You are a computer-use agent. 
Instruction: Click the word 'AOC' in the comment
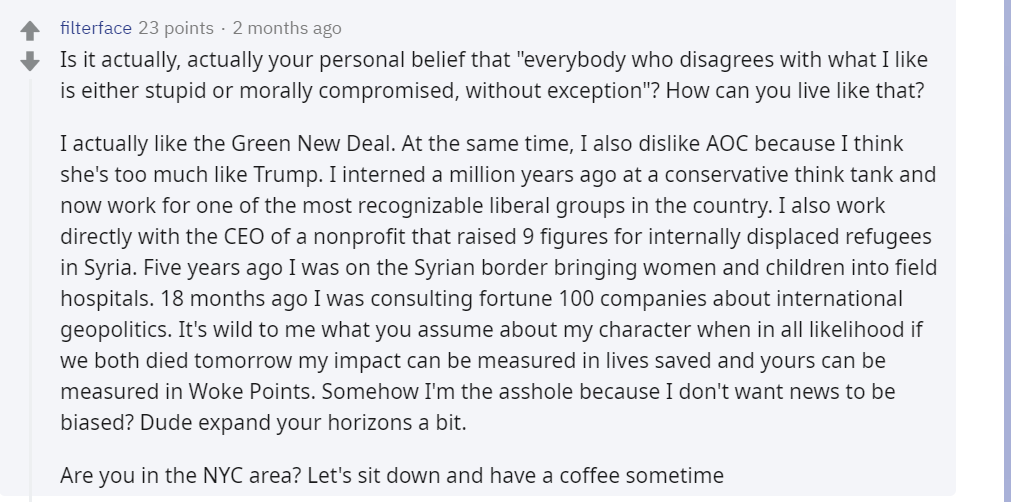(x=727, y=143)
